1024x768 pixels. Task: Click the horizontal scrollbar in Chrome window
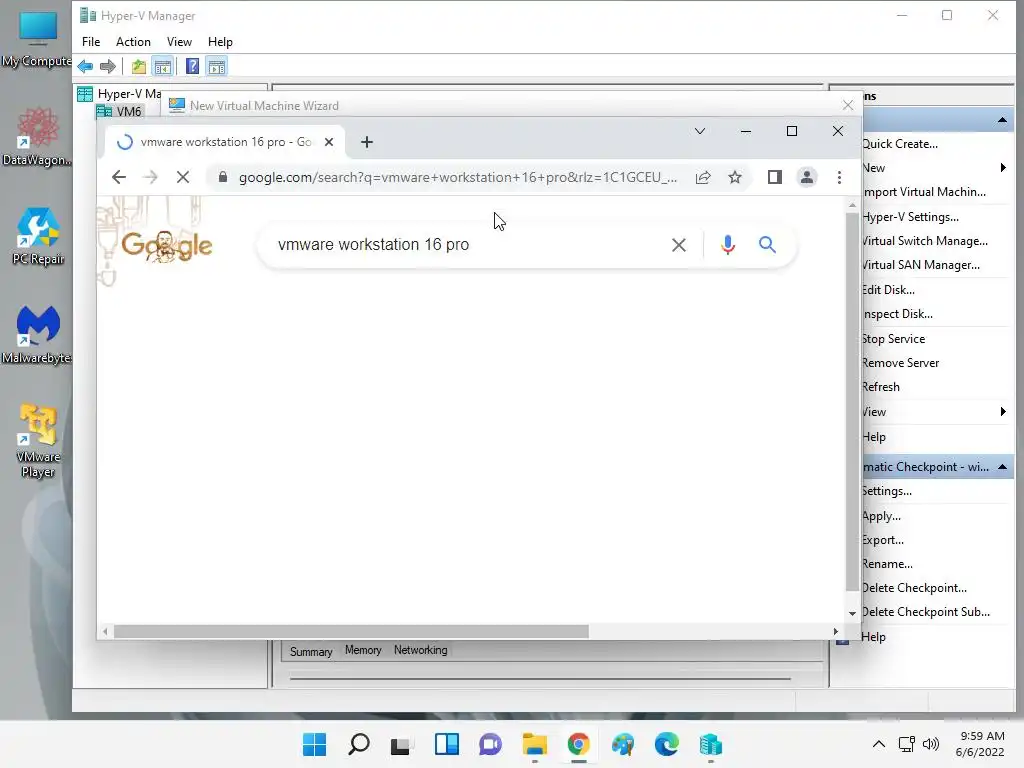pos(351,632)
